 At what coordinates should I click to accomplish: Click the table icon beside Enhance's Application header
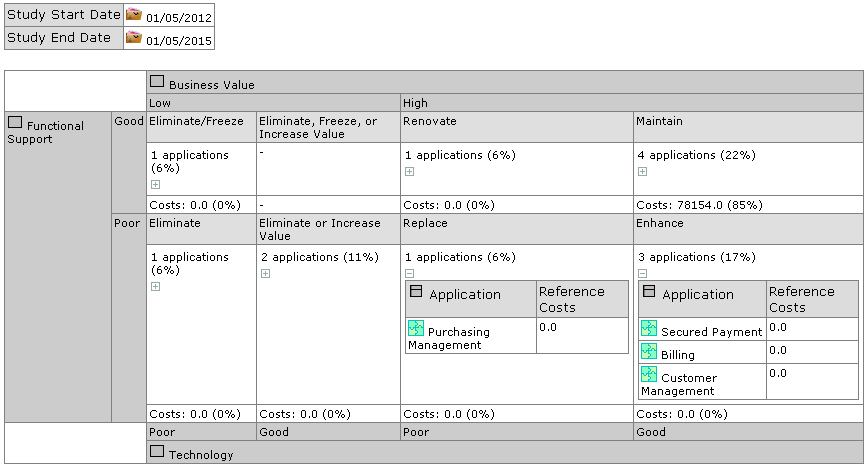tap(648, 291)
